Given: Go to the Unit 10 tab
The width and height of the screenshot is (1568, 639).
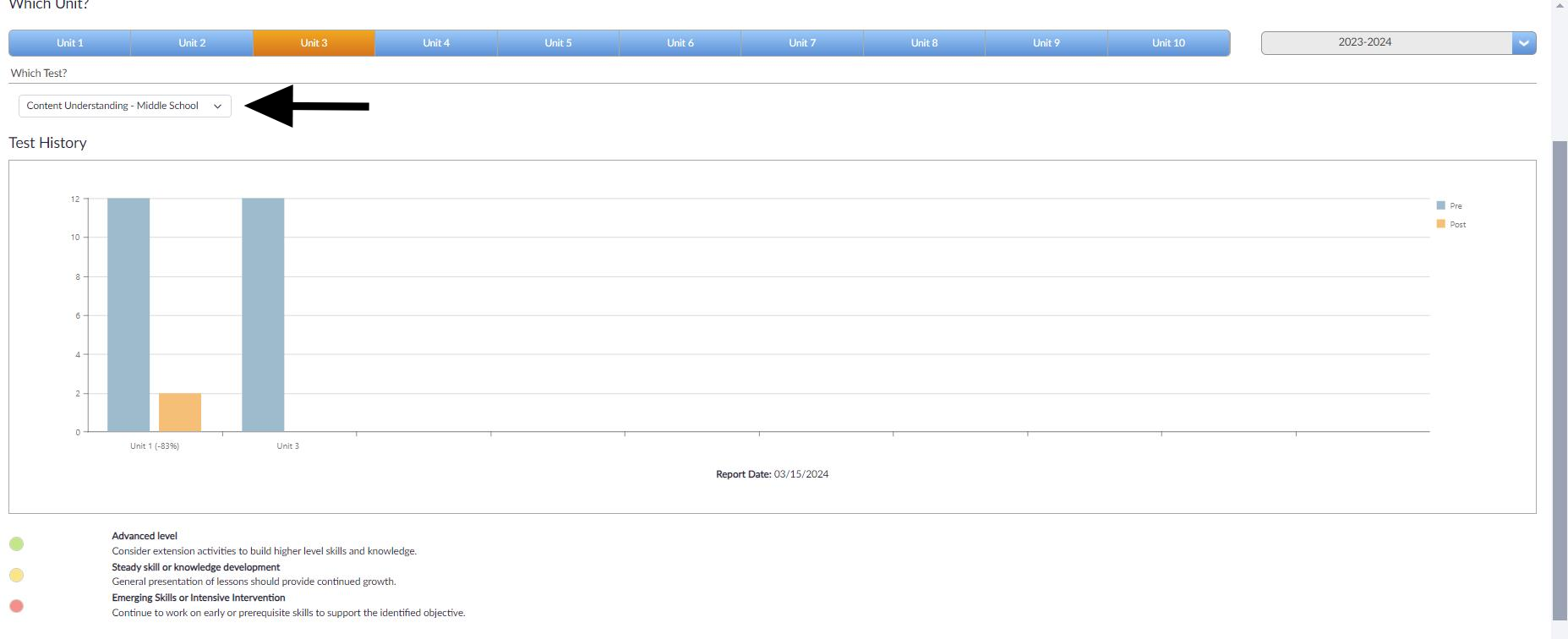Looking at the screenshot, I should (1168, 43).
